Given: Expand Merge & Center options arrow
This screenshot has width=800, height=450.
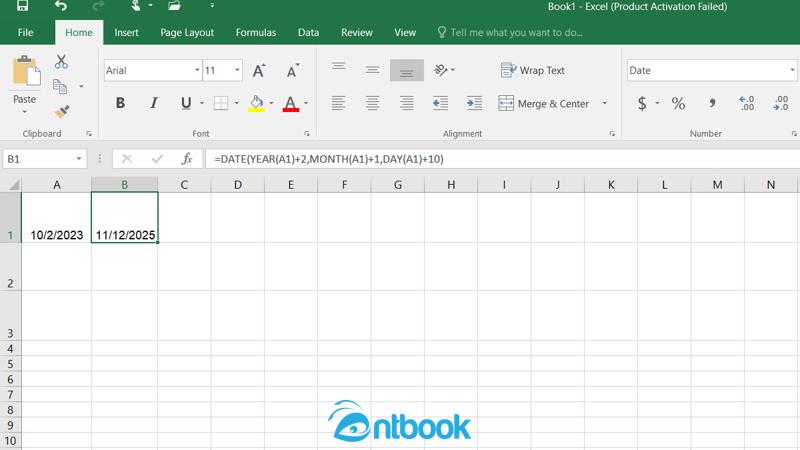Looking at the screenshot, I should pyautogui.click(x=605, y=104).
